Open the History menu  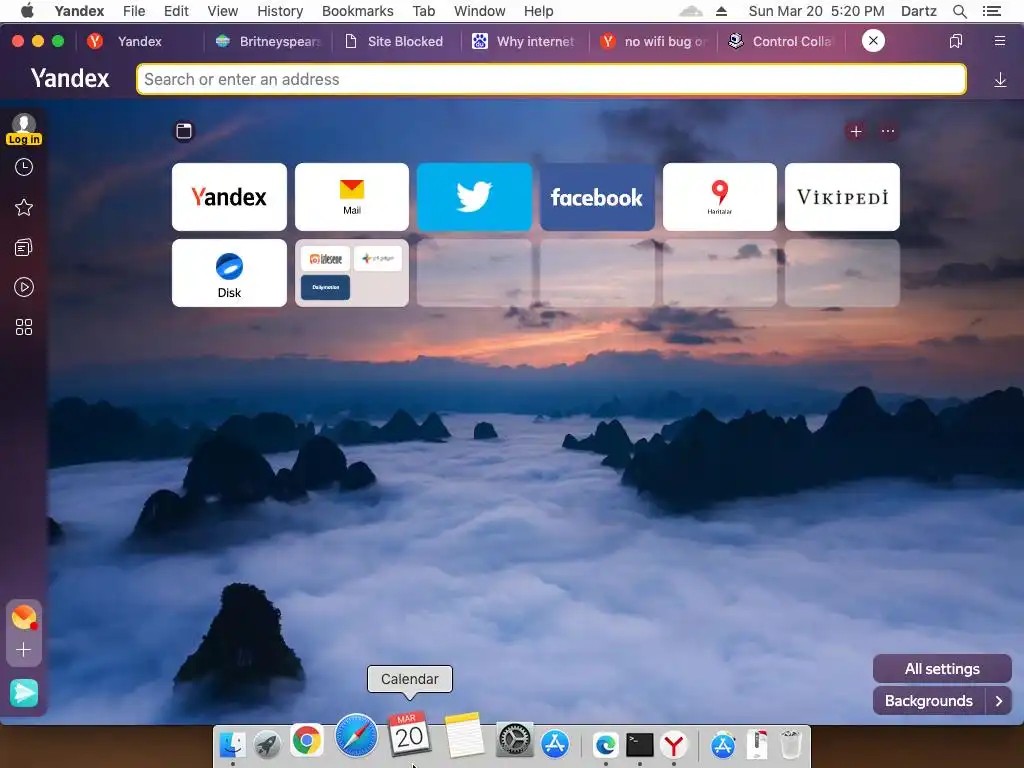(280, 11)
